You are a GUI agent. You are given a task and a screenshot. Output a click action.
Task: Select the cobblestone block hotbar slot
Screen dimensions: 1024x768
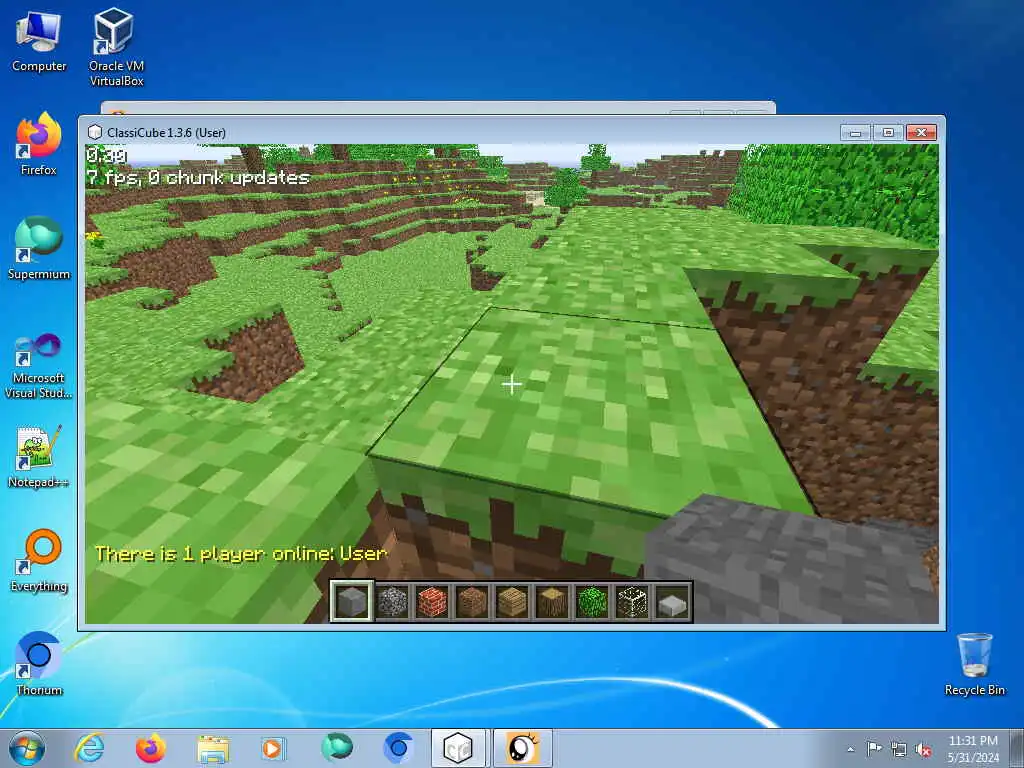(392, 601)
